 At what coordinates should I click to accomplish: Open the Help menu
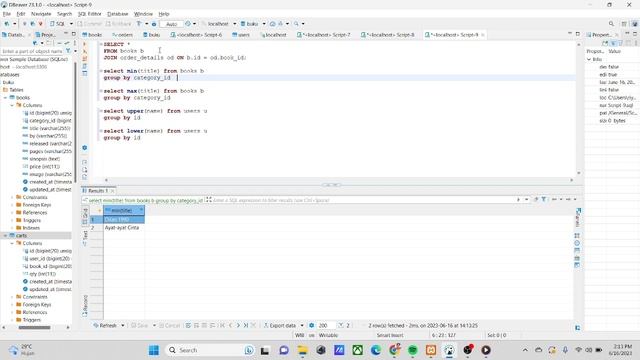click(x=164, y=14)
